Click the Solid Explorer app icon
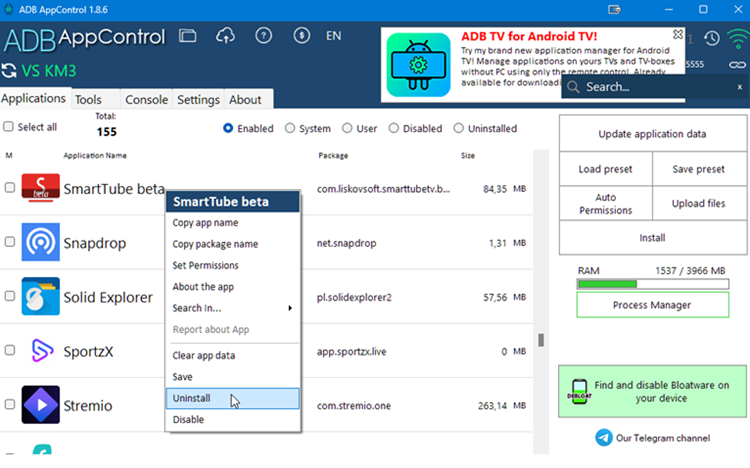Image resolution: width=750 pixels, height=468 pixels. [x=40, y=297]
